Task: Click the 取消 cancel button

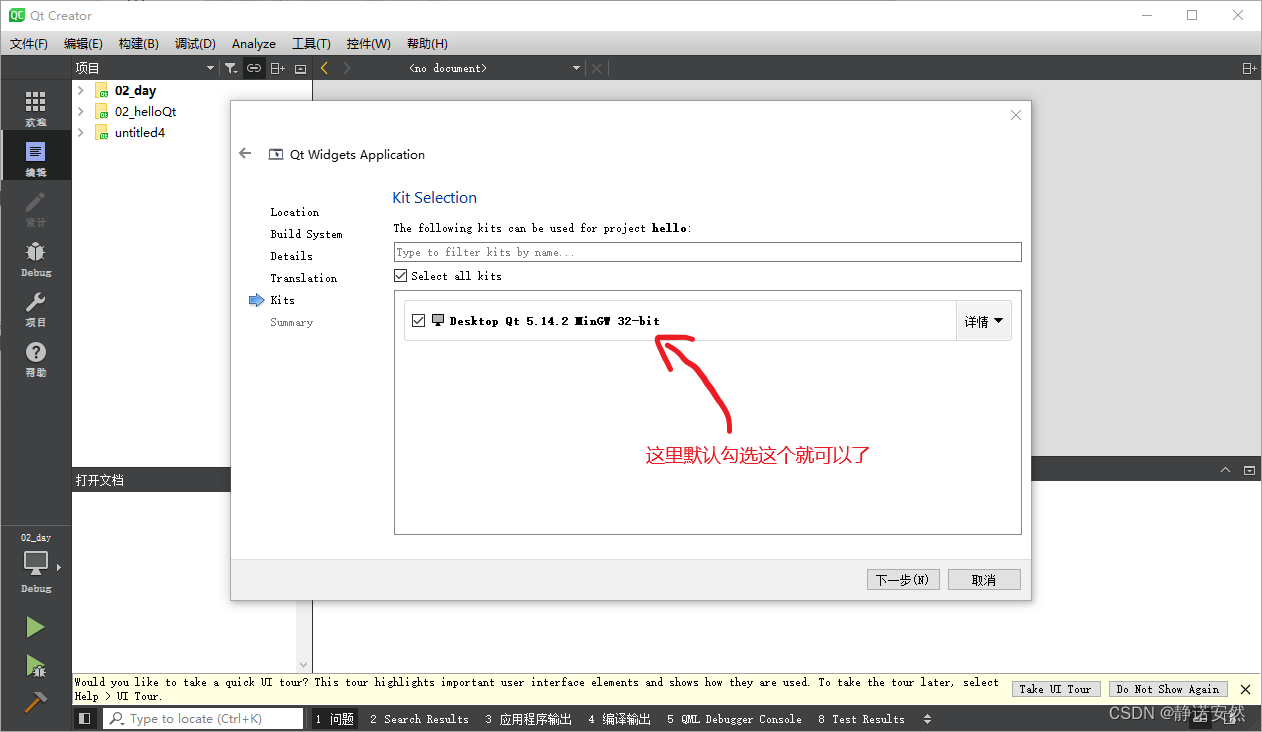Action: coord(984,580)
